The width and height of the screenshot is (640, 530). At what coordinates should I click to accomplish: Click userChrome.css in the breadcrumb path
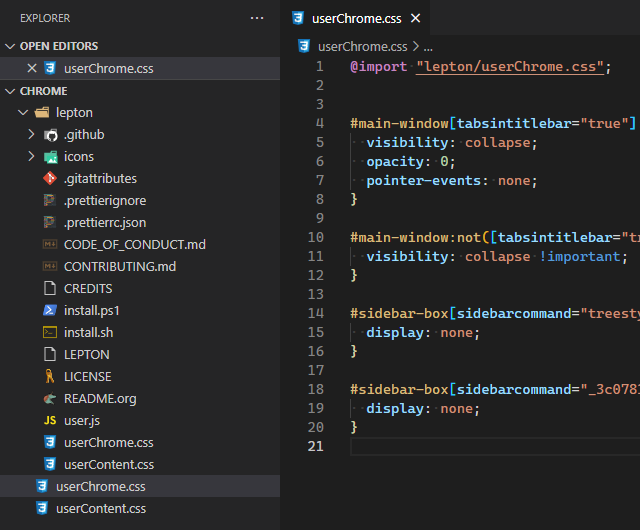coord(362,47)
